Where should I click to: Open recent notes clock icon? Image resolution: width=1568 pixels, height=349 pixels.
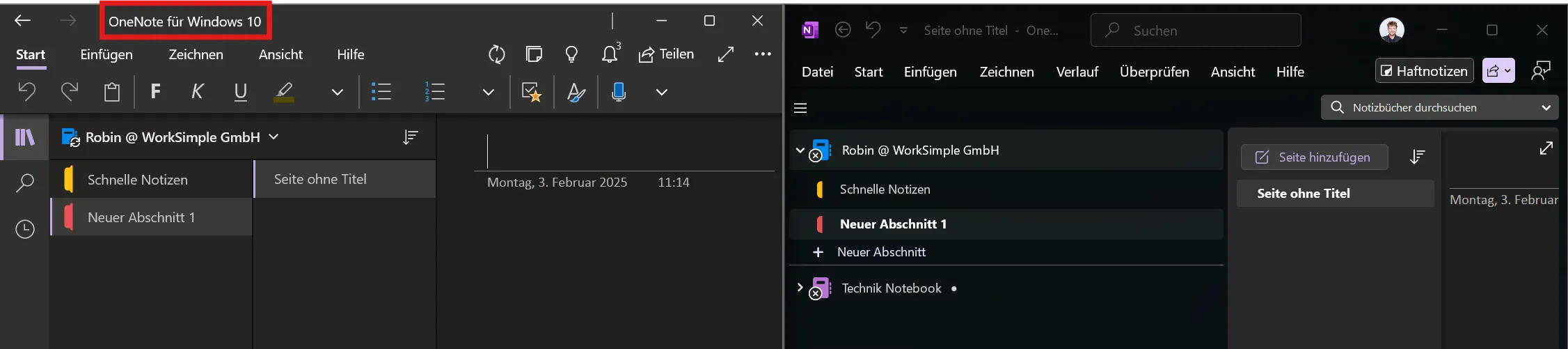[25, 229]
